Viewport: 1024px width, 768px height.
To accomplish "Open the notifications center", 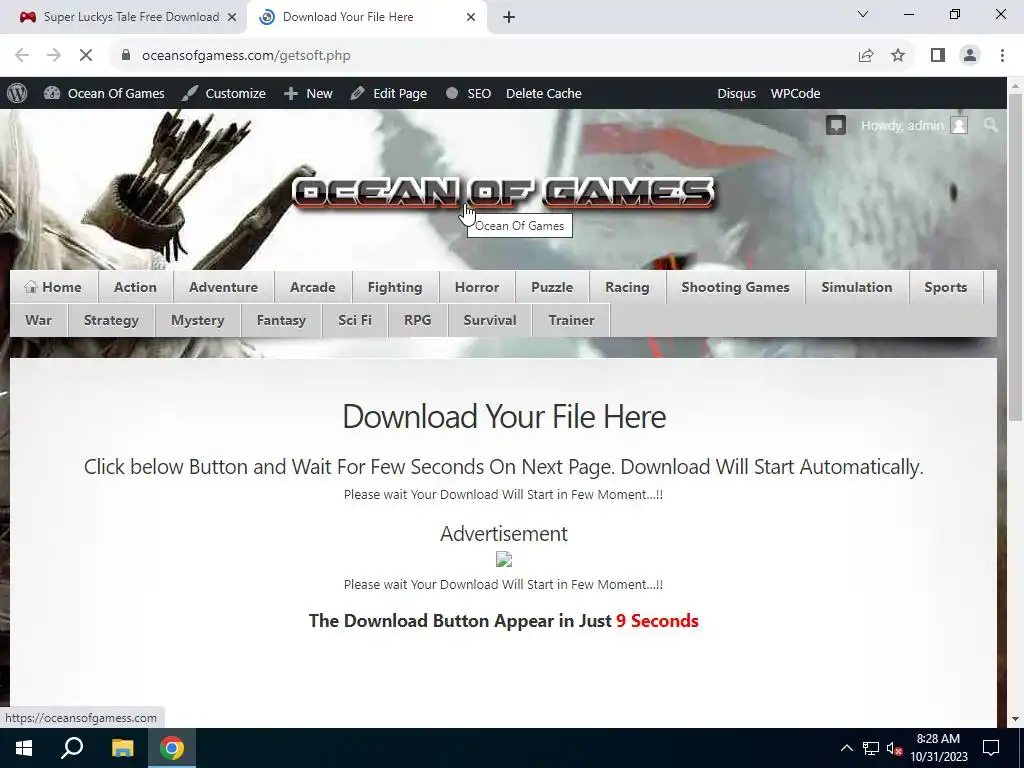I will [x=991, y=748].
